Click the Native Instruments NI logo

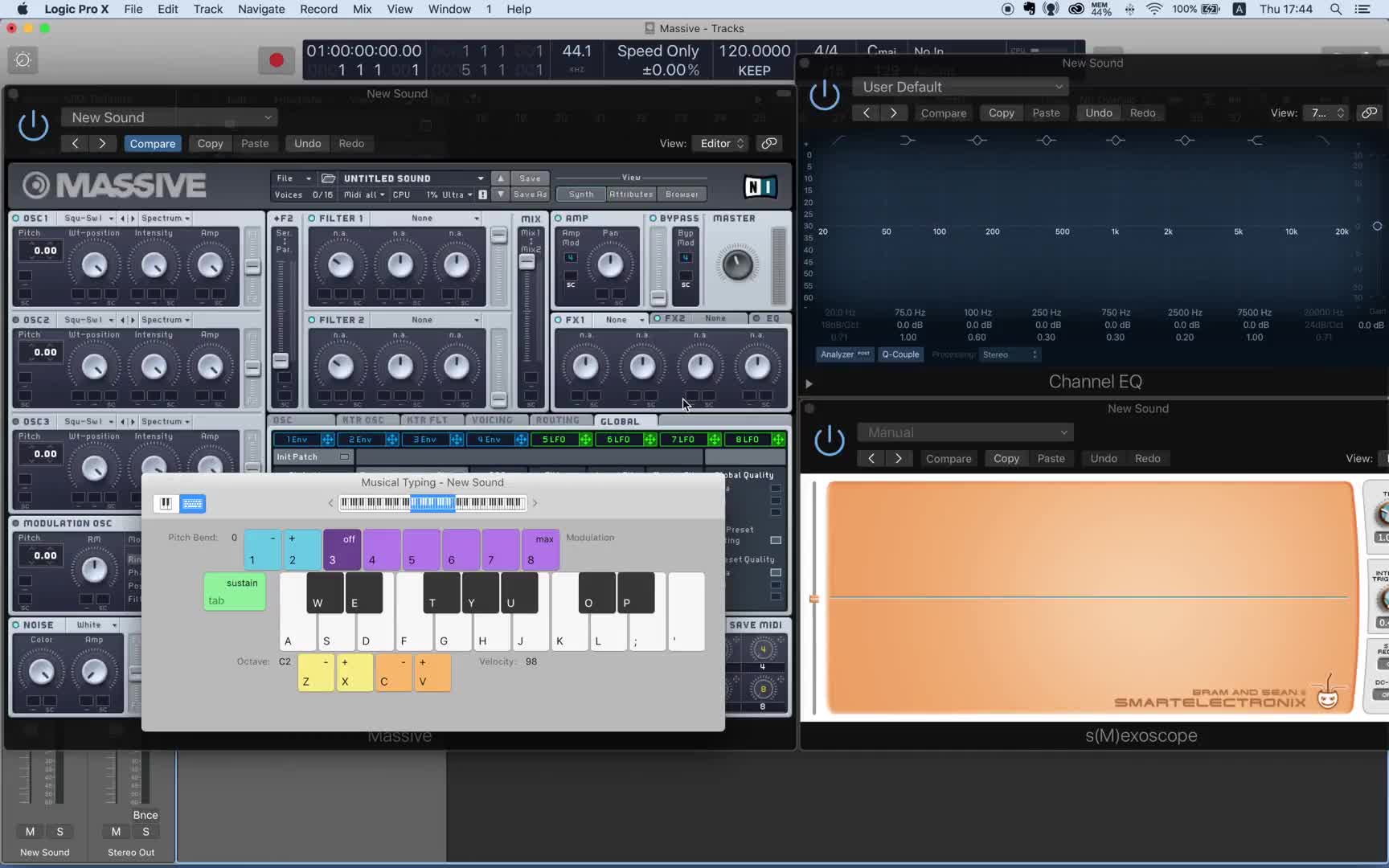[x=759, y=186]
